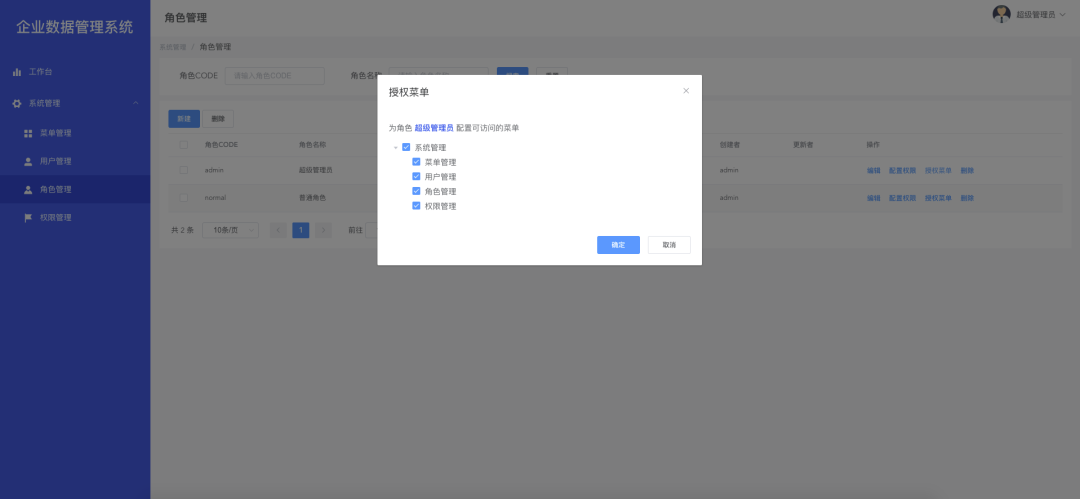Viewport: 1080px width, 499px height.
Task: Close the 授权菜单 dialog with X icon
Action: point(686,91)
